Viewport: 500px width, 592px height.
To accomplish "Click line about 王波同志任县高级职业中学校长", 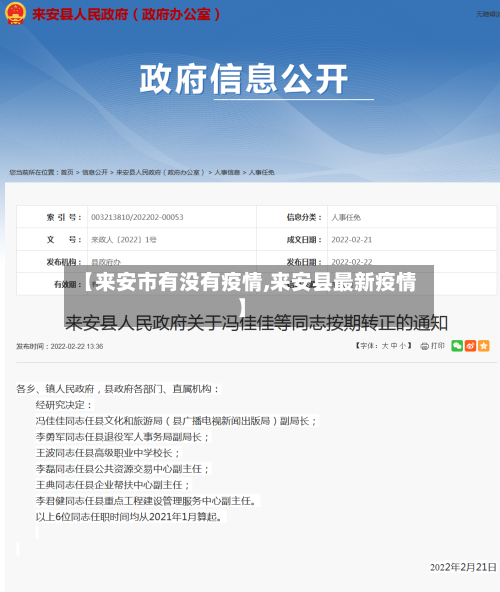I will tap(108, 453).
